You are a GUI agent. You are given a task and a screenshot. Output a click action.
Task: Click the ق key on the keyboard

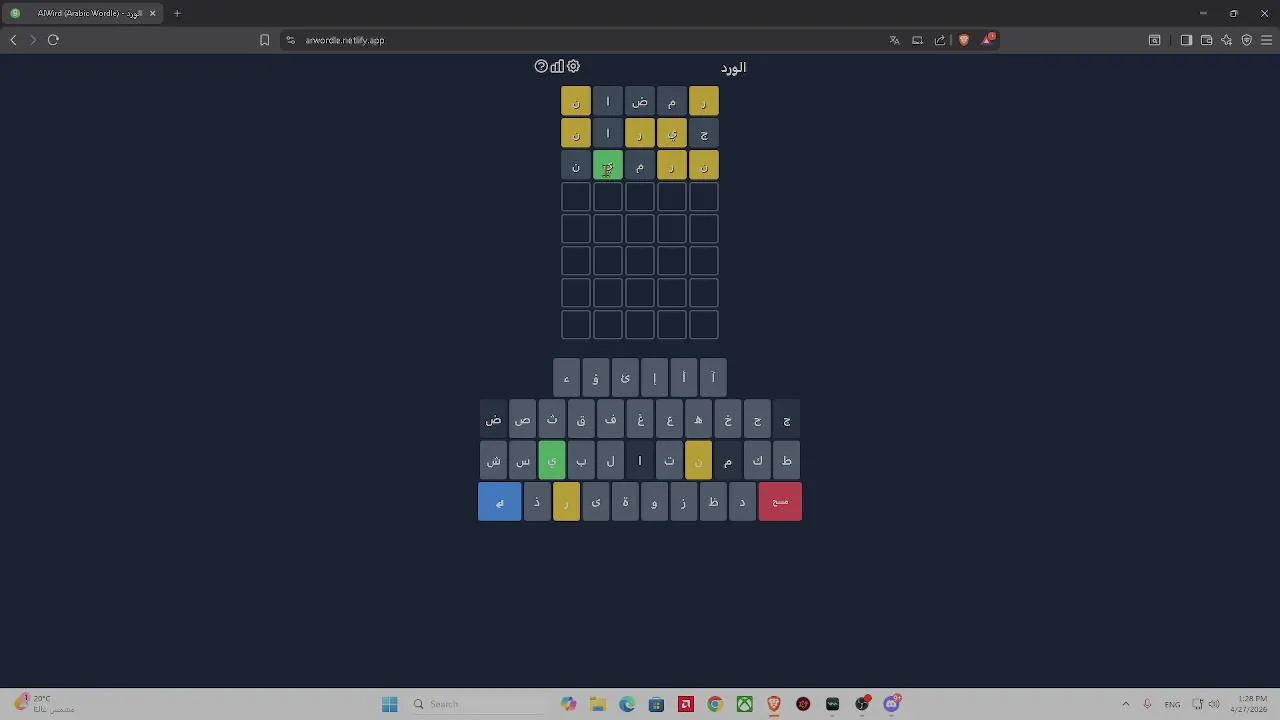pyautogui.click(x=581, y=420)
